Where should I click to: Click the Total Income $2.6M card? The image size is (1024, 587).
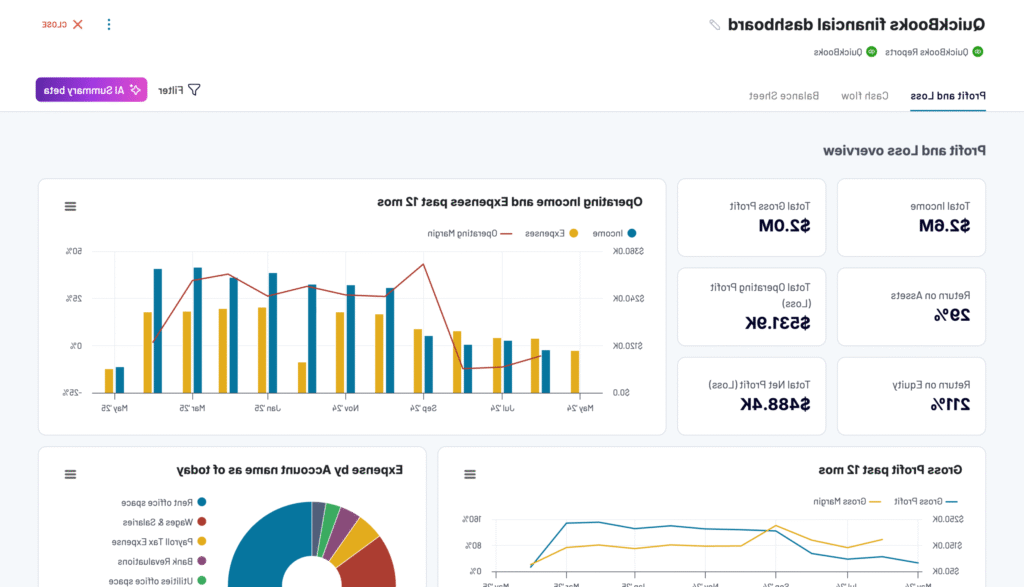pos(911,217)
